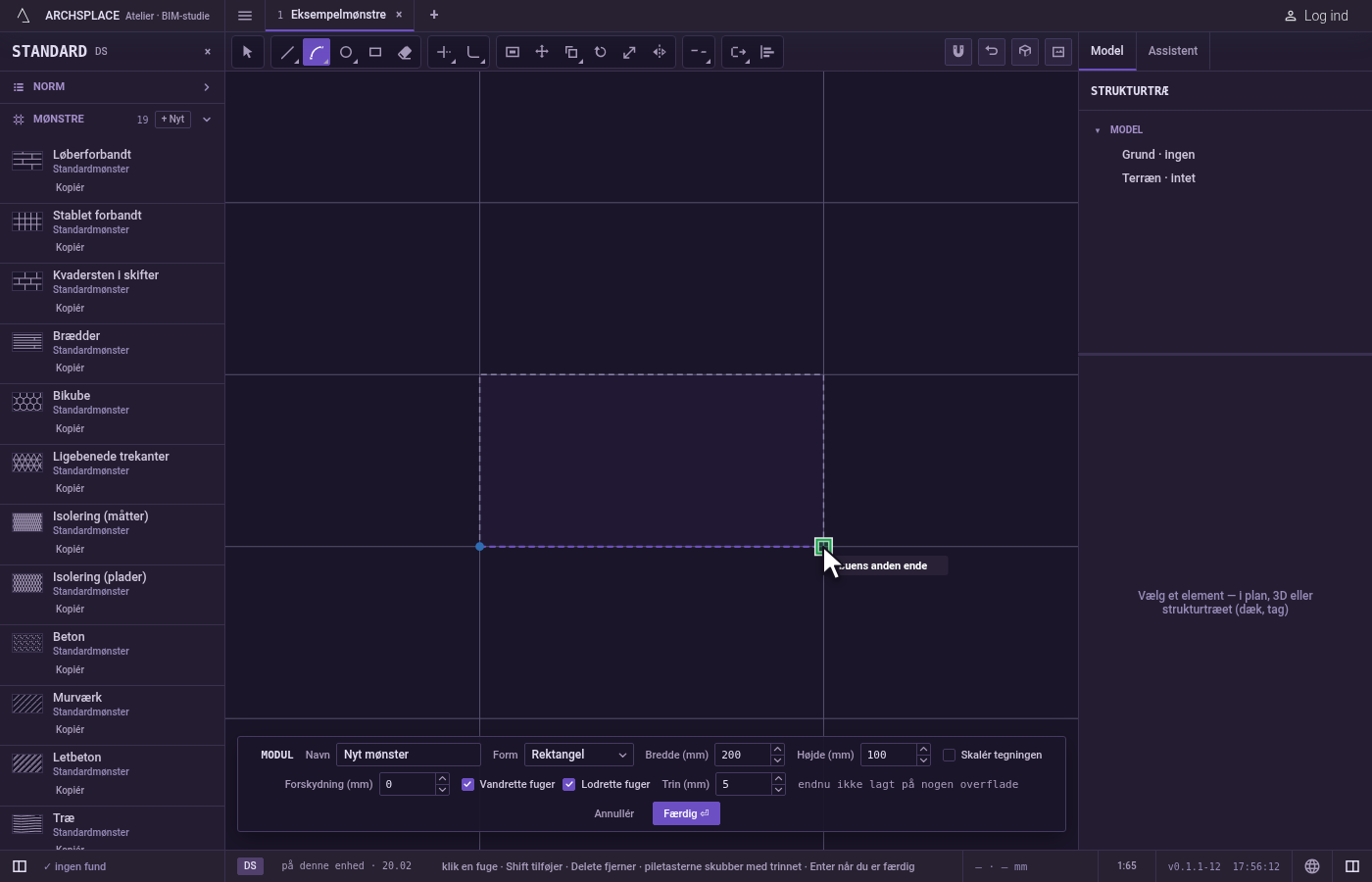1372x882 pixels.
Task: Toggle the right panel layout in the status bar
Action: coord(1352,866)
